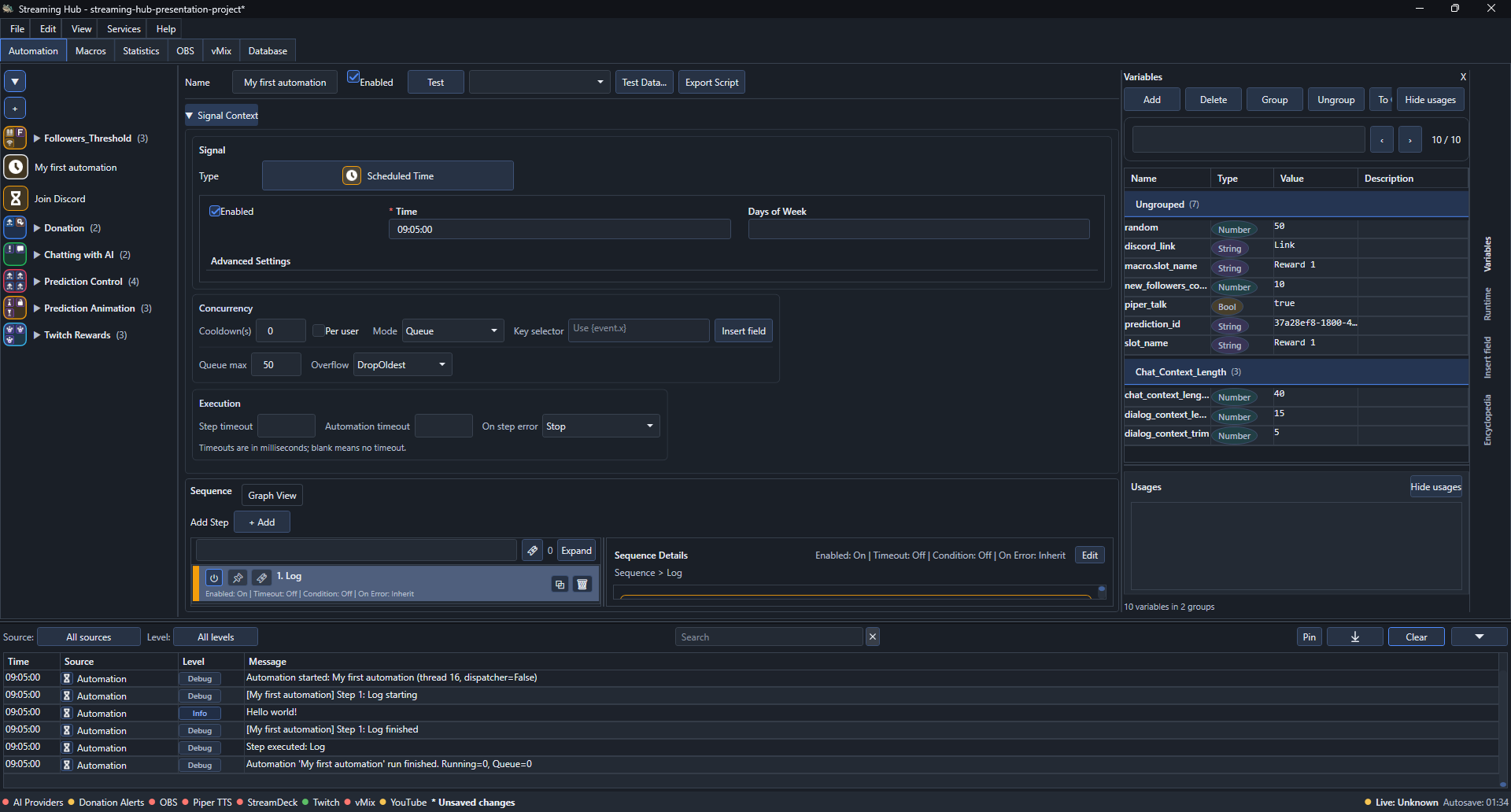Click the Export Script button
The height and width of the screenshot is (812, 1511).
(x=711, y=82)
